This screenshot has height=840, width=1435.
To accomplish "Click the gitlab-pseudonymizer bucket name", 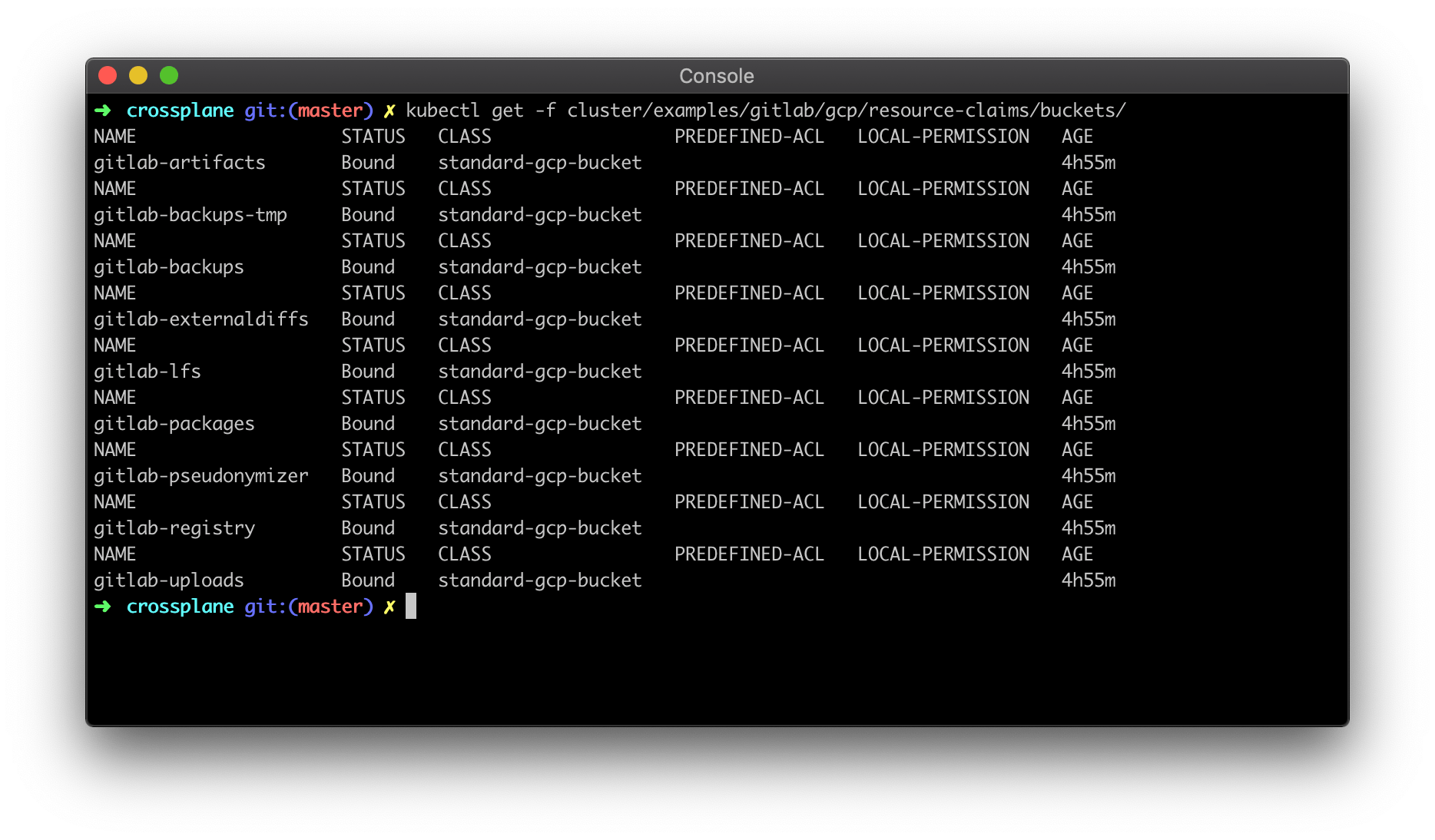I will tap(201, 476).
